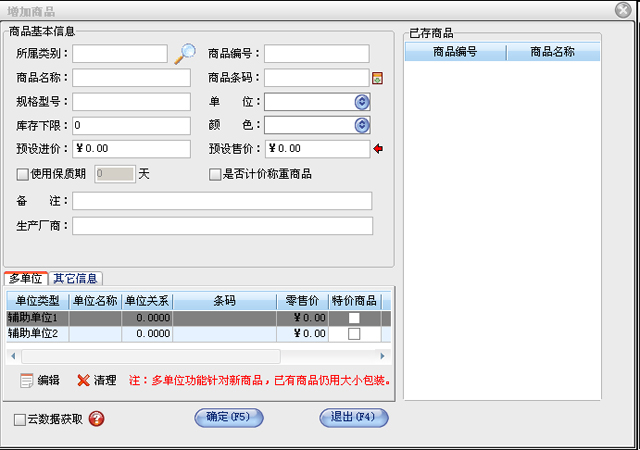Switch to the 其它信息 tab

pos(76,279)
